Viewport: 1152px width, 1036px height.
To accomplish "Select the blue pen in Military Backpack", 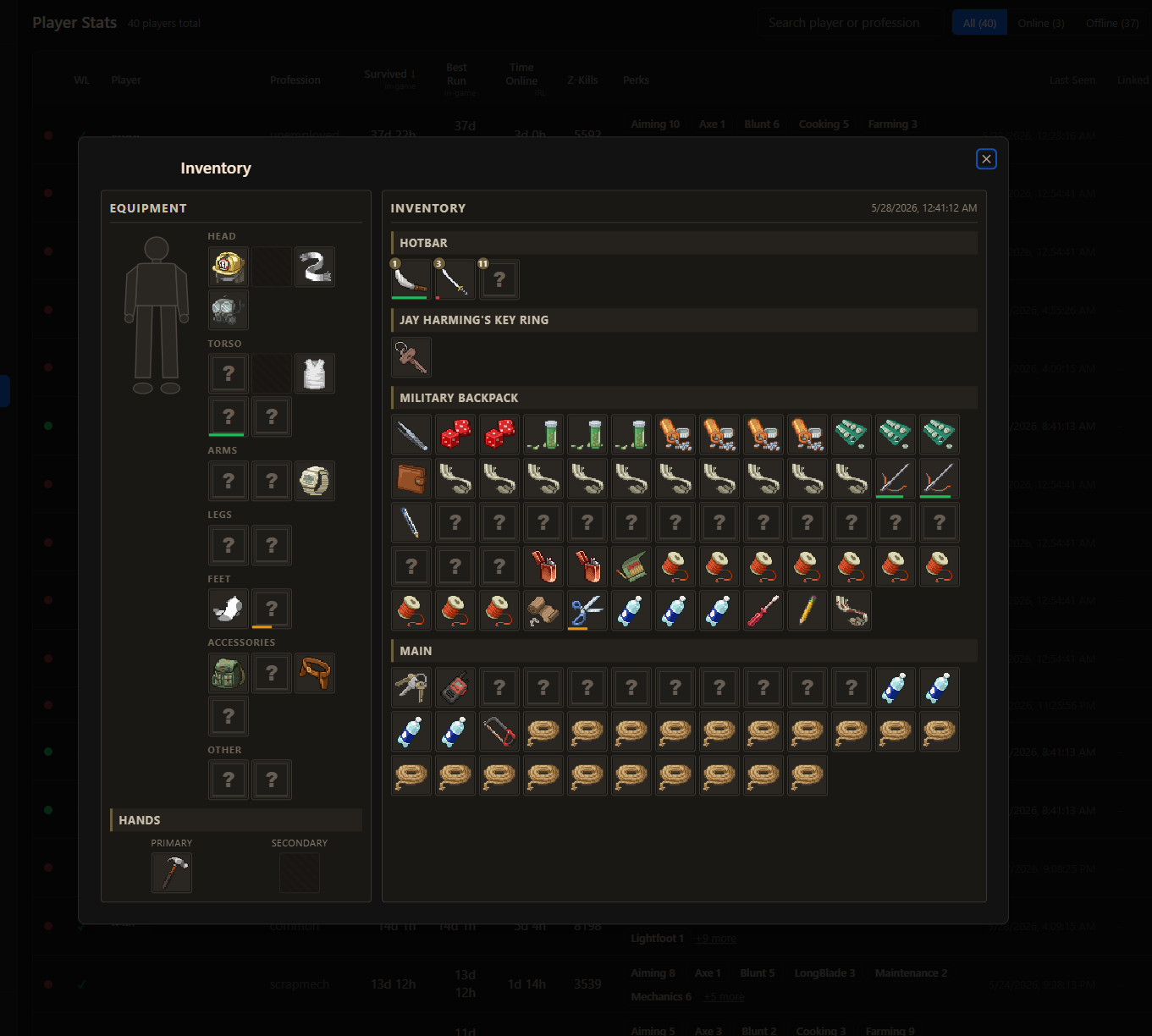I will (411, 522).
